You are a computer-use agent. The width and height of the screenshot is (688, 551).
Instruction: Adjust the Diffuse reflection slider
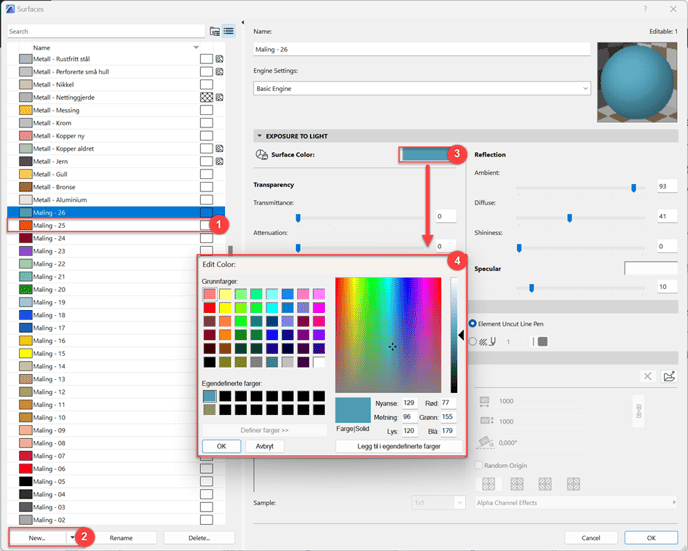tap(570, 218)
